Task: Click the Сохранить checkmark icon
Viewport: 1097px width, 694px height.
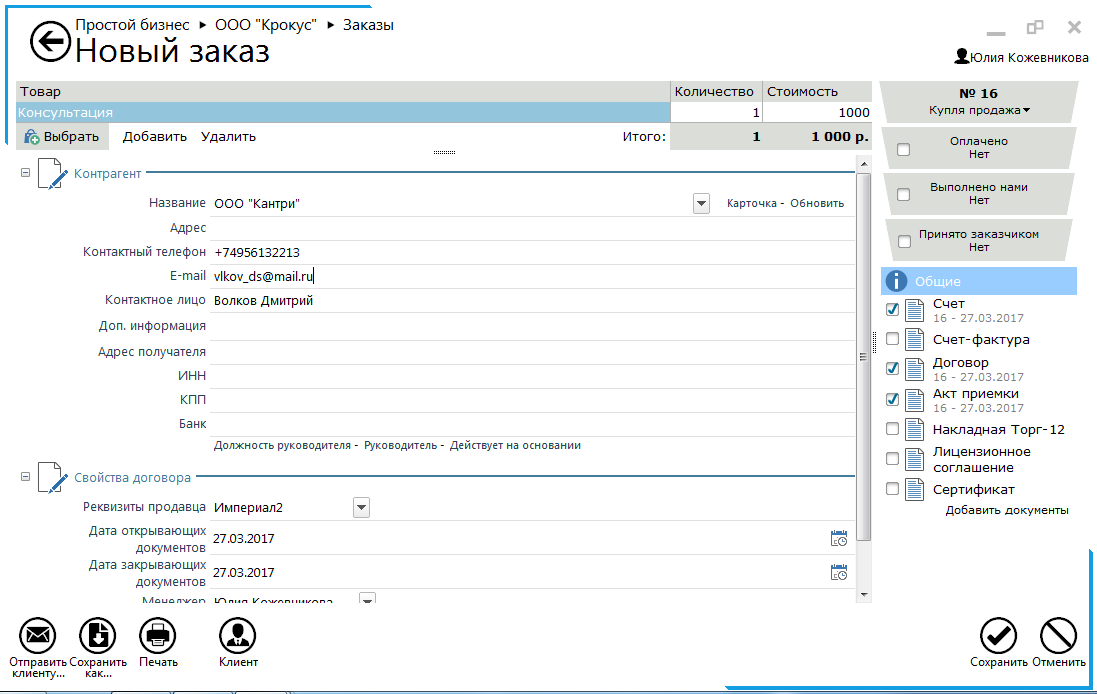Action: click(x=998, y=635)
